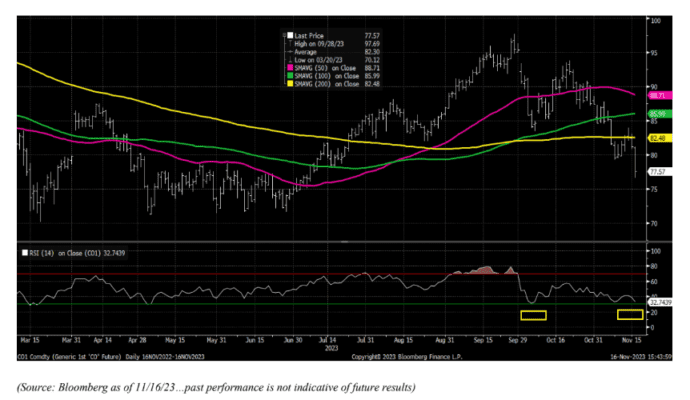Screen dimensions: 690x400
Task: Click the green 85.99 price axis tag
Action: [659, 114]
